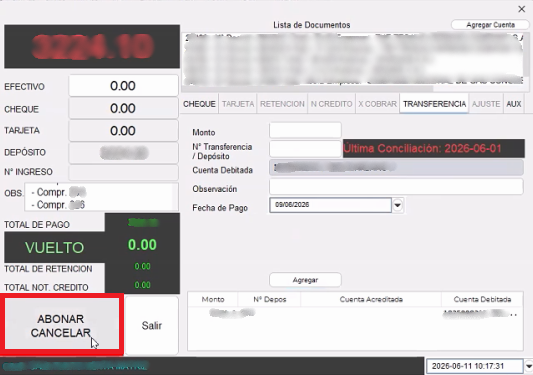This screenshot has width=533, height=375.
Task: Open the AJUSTE tab
Action: click(x=486, y=104)
